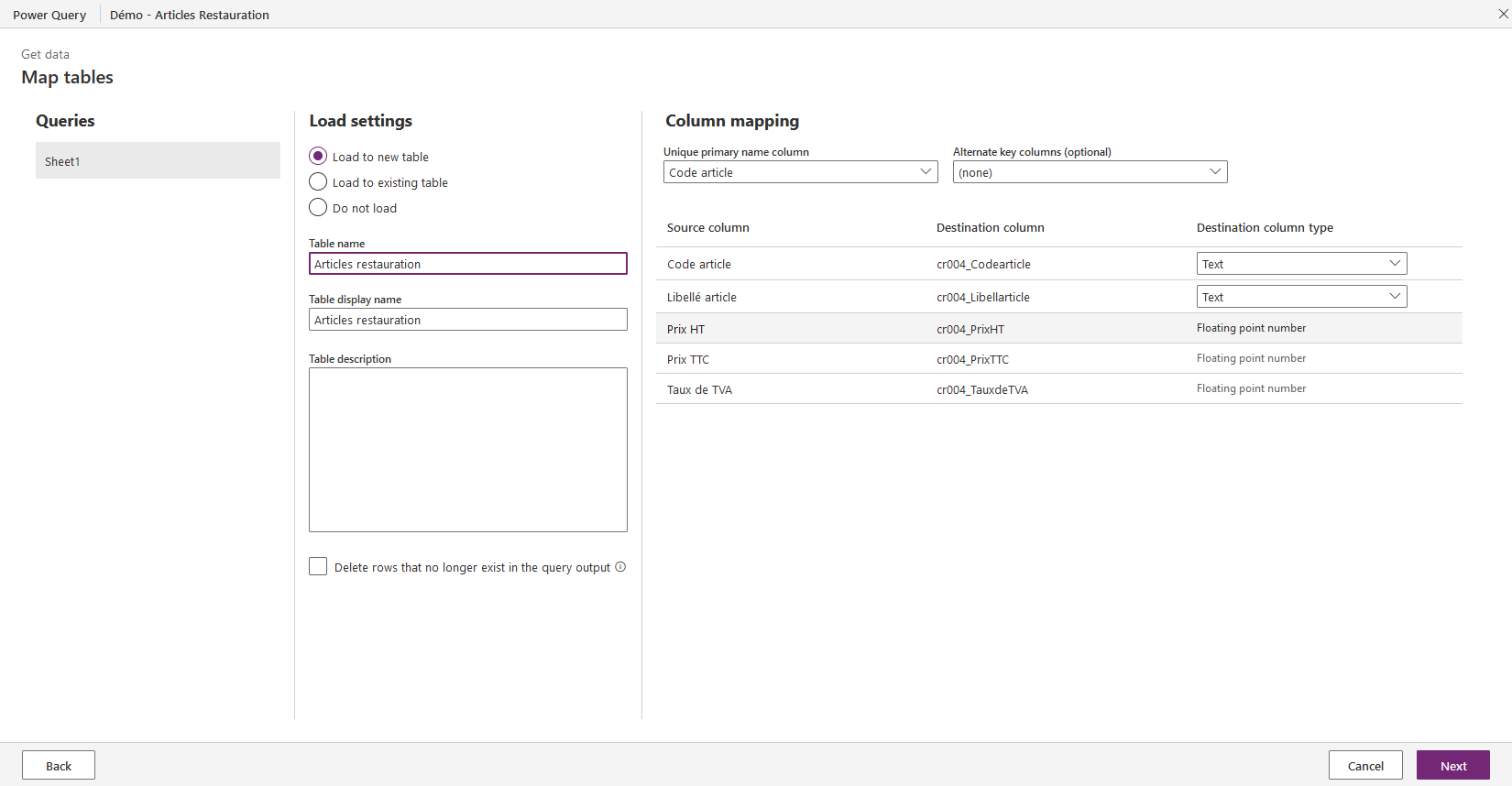The width and height of the screenshot is (1512, 786).
Task: Select the Prix HT source column row
Action: pos(1059,329)
